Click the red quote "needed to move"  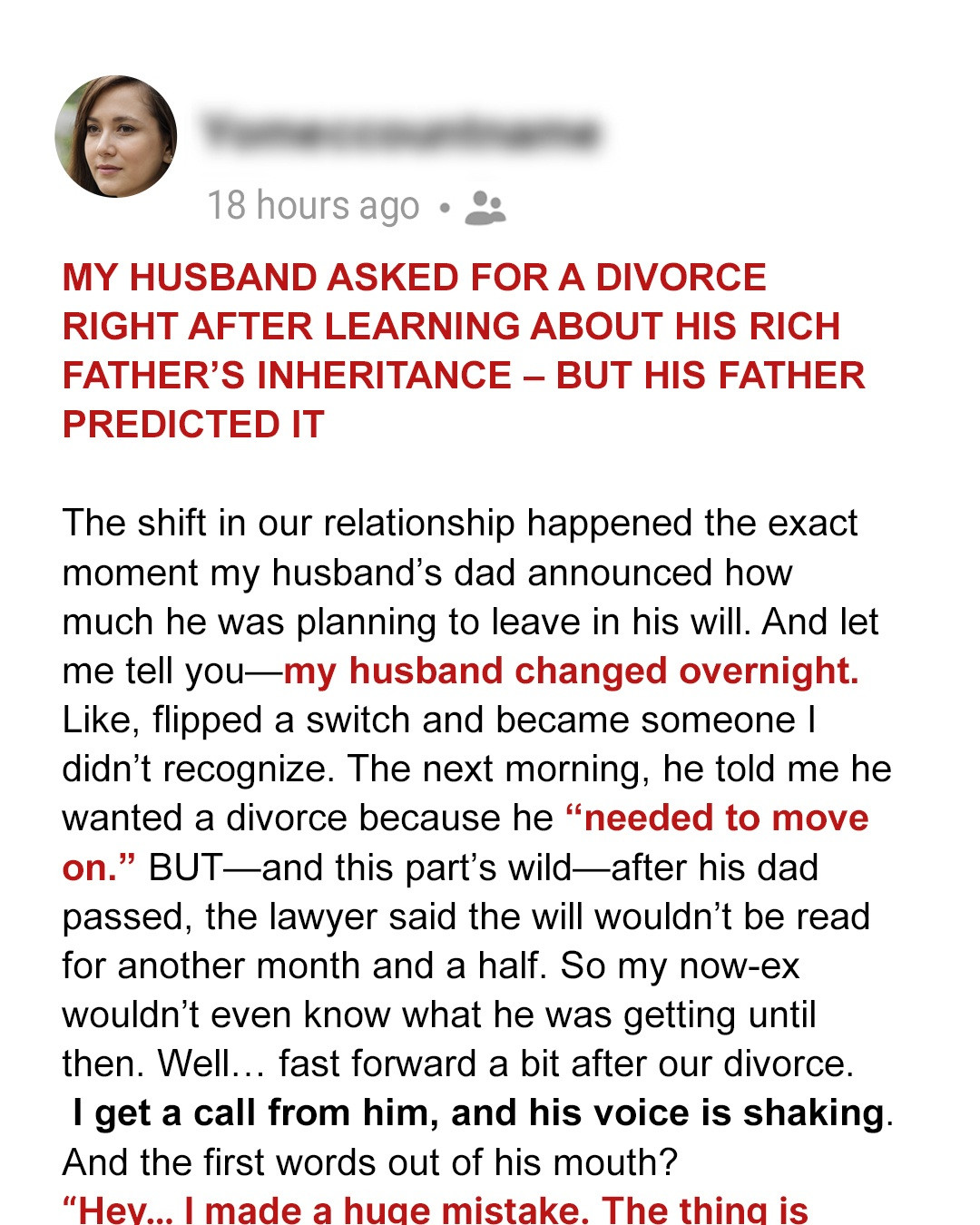717,818
